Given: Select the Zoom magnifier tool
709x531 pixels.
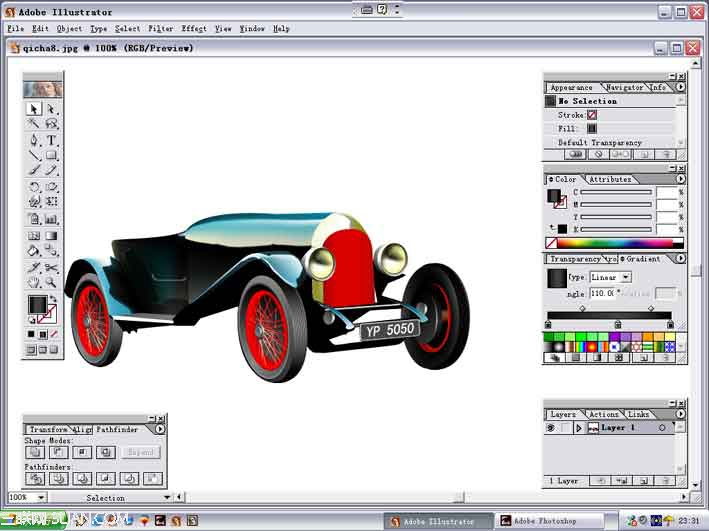Looking at the screenshot, I should [51, 282].
